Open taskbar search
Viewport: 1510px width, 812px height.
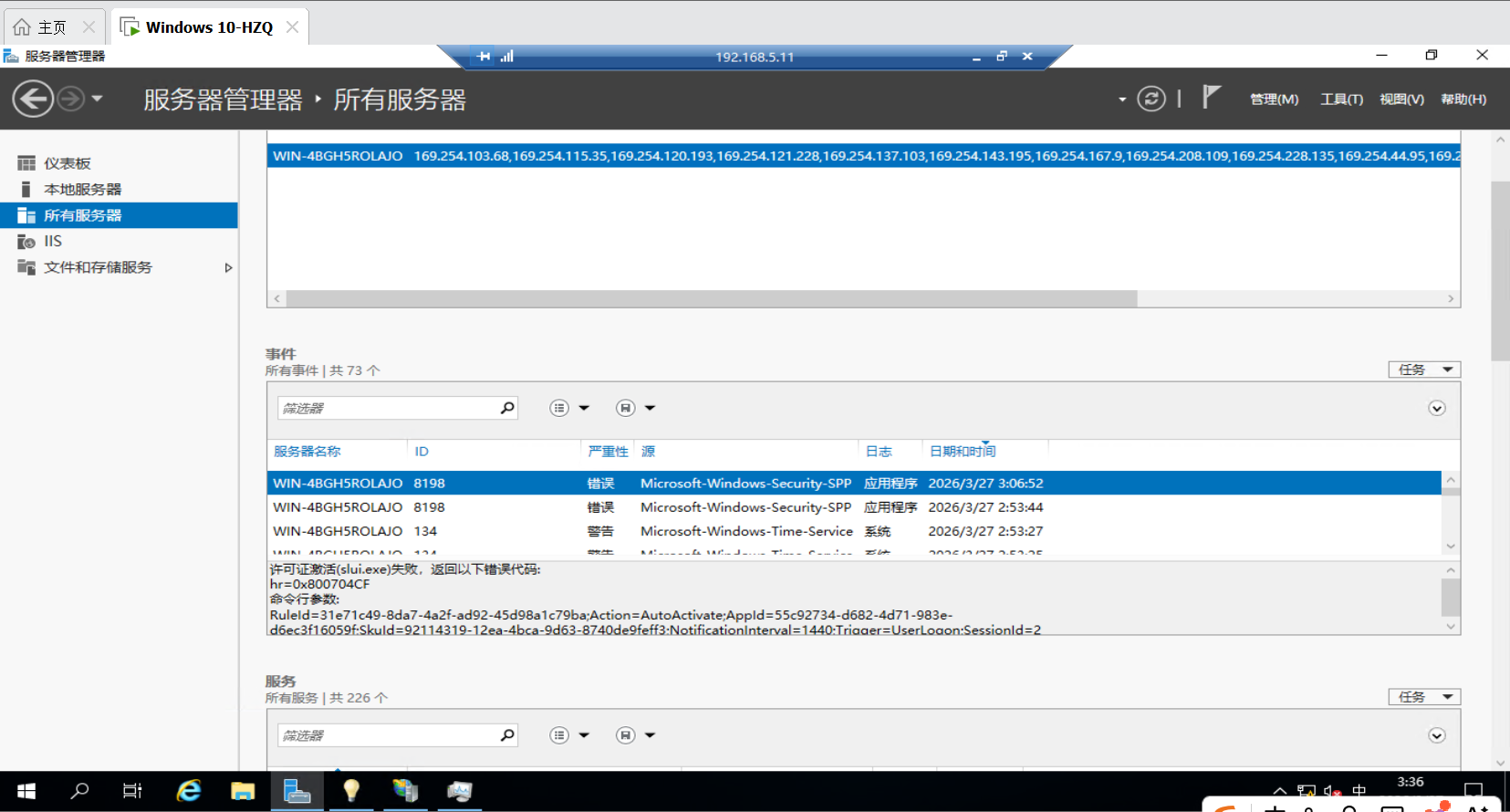click(x=79, y=791)
